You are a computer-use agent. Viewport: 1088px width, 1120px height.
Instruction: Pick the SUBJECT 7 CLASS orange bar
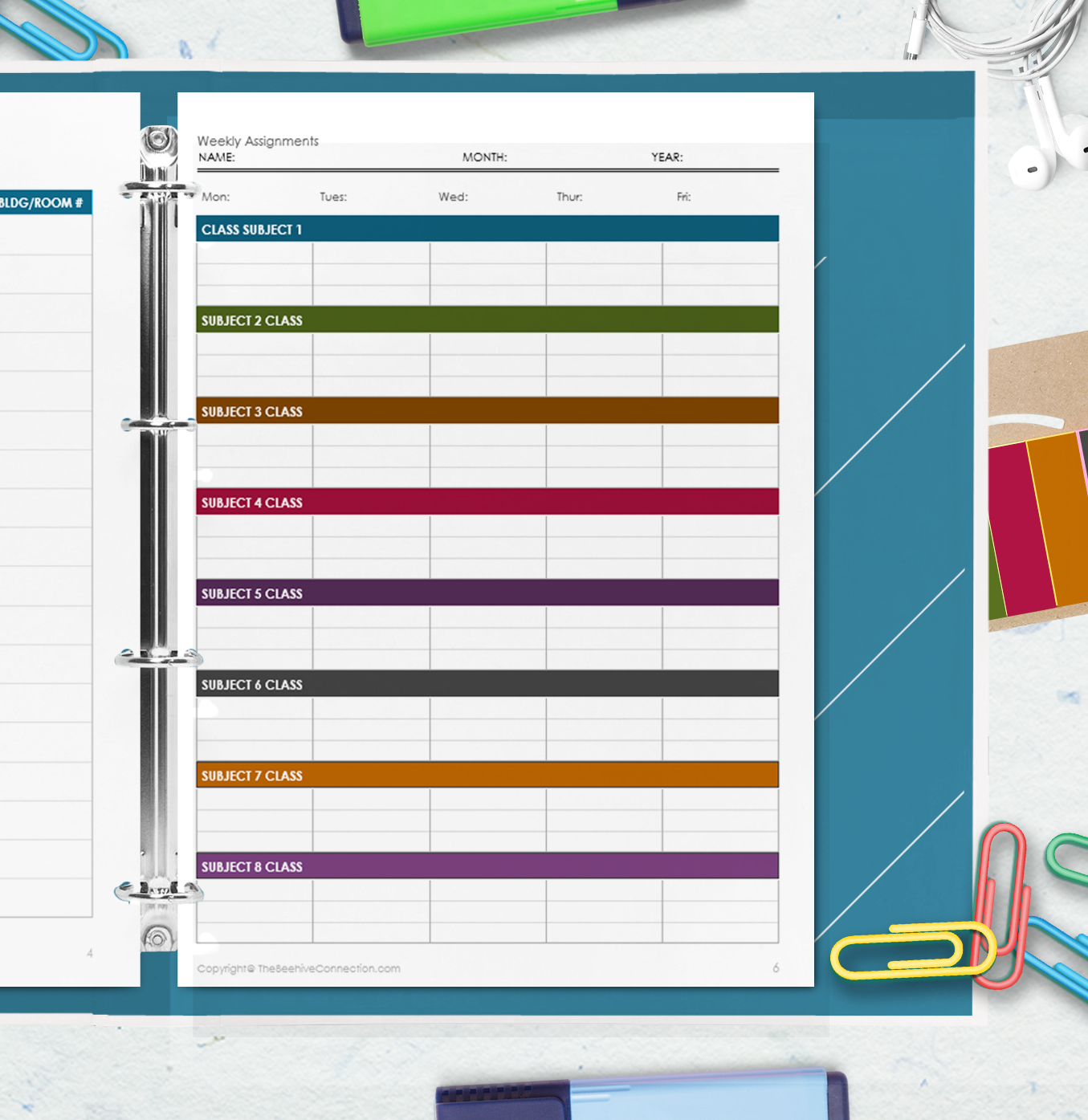(x=487, y=776)
